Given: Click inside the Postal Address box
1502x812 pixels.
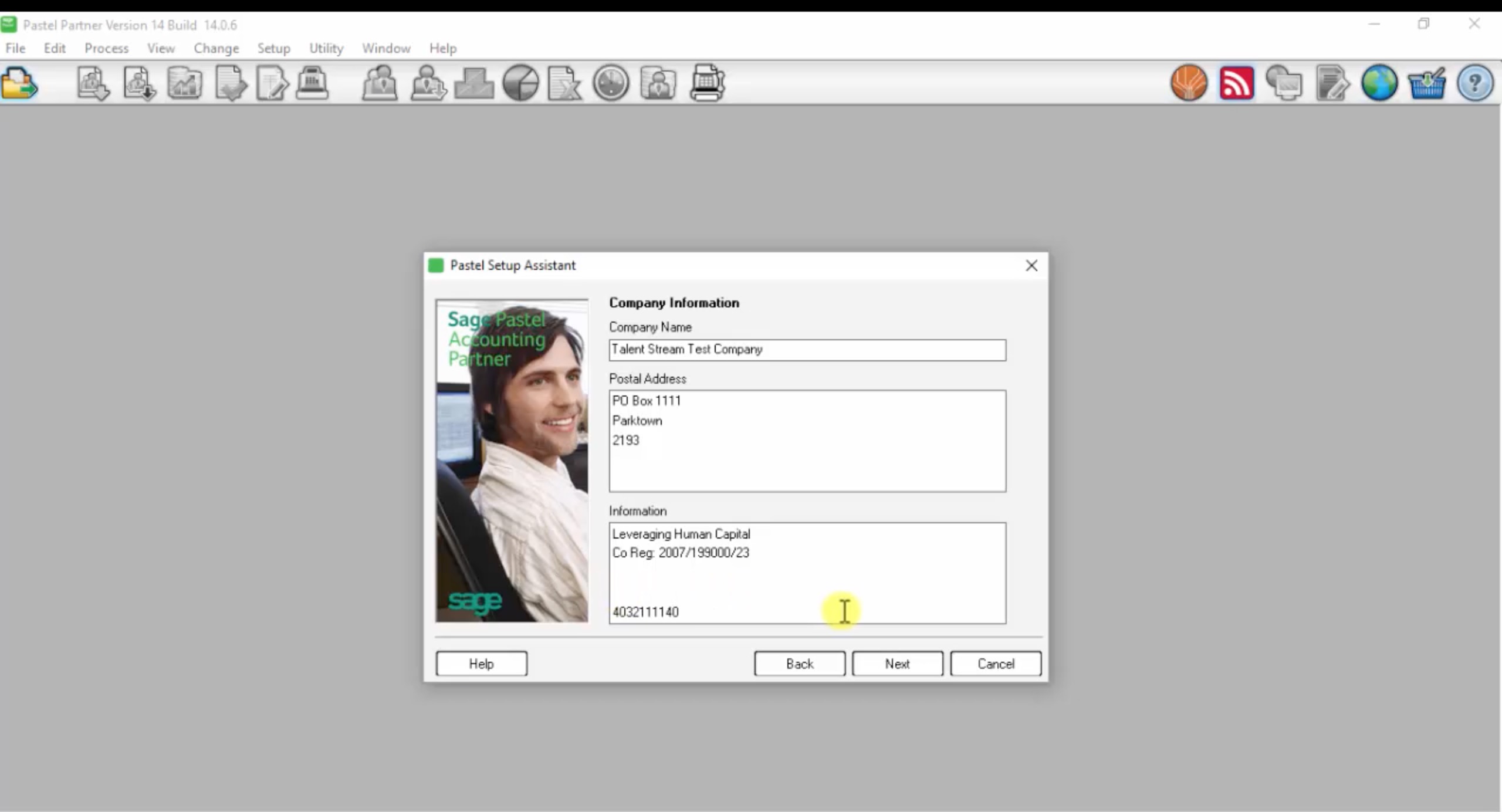Looking at the screenshot, I should pos(807,441).
